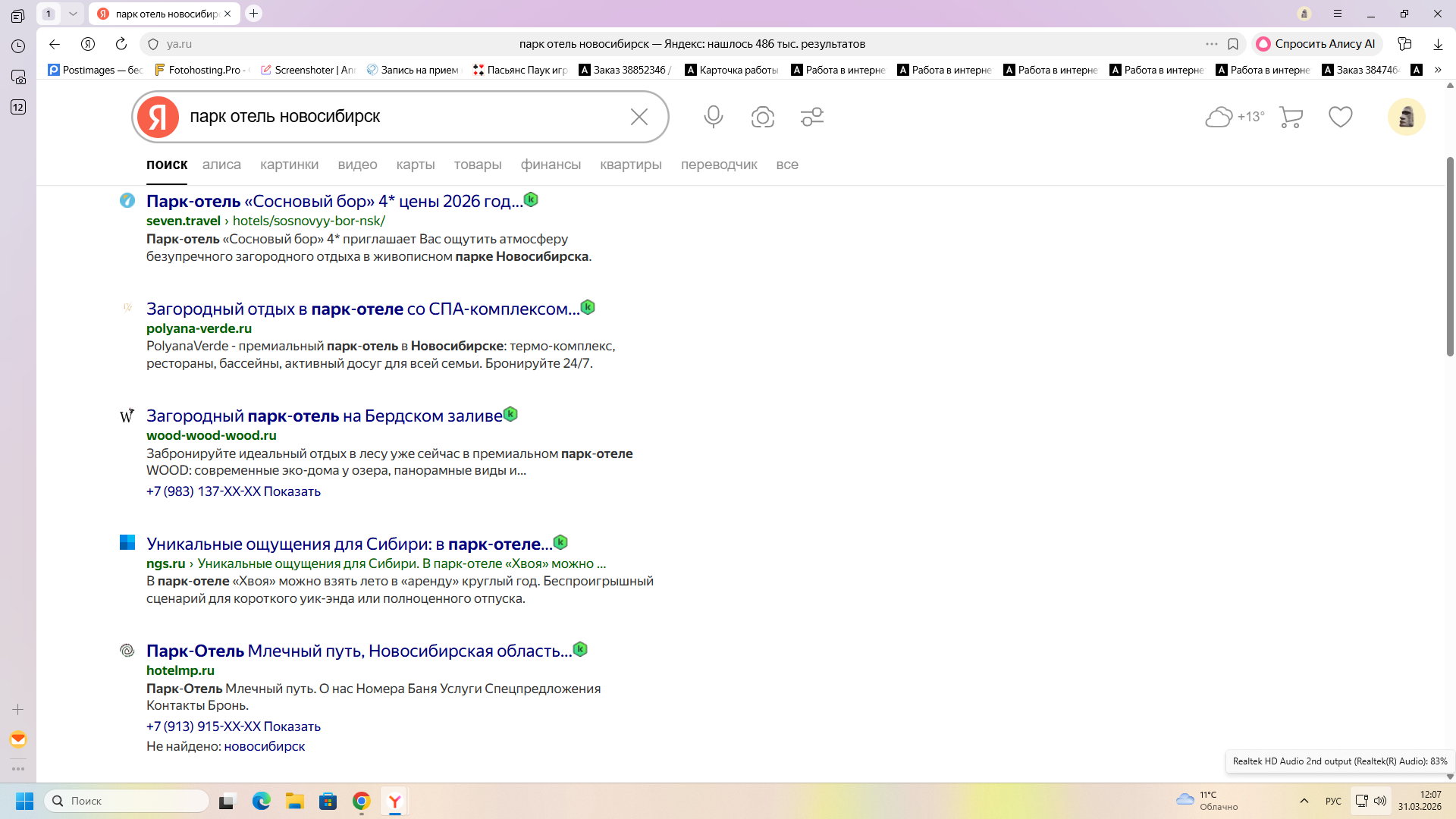This screenshot has height=819, width=1456.
Task: Open search settings sliders icon
Action: 812,117
